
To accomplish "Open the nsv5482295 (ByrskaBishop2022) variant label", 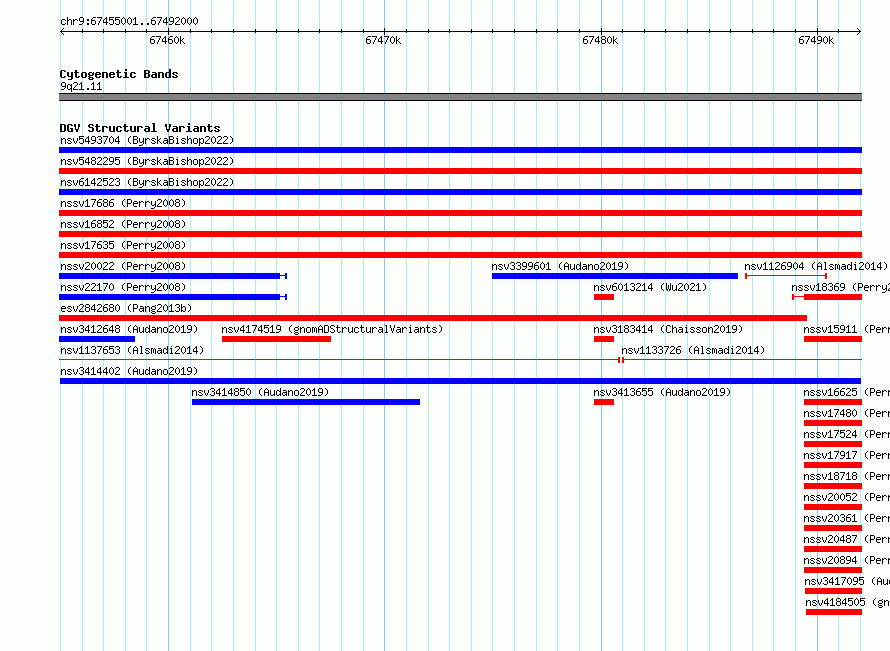I will tap(147, 161).
